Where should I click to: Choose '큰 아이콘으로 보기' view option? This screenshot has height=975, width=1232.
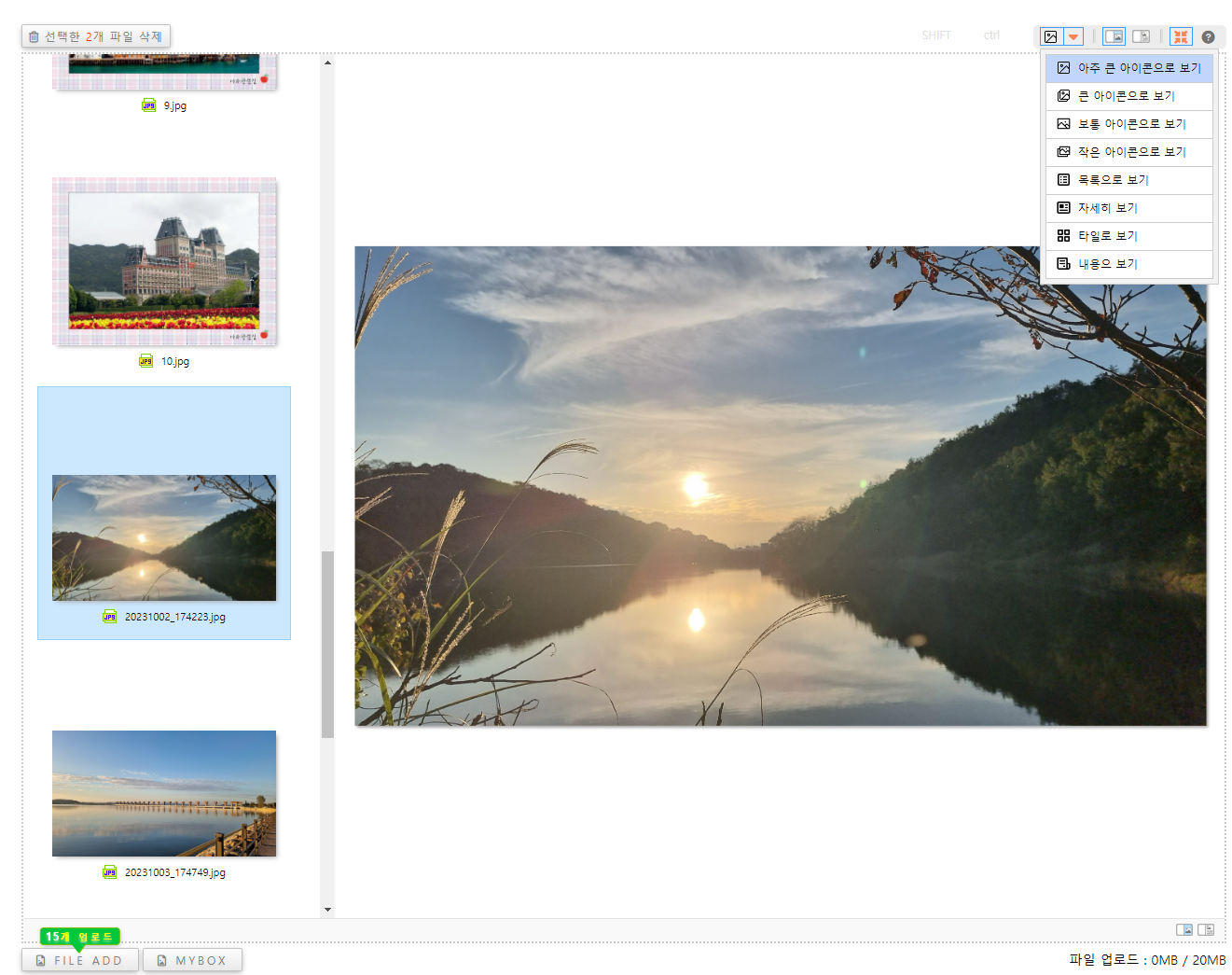pyautogui.click(x=1128, y=96)
